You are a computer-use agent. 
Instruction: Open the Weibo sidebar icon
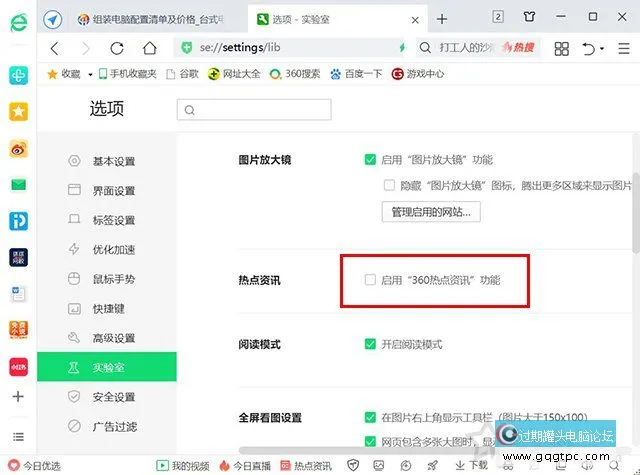(x=18, y=149)
